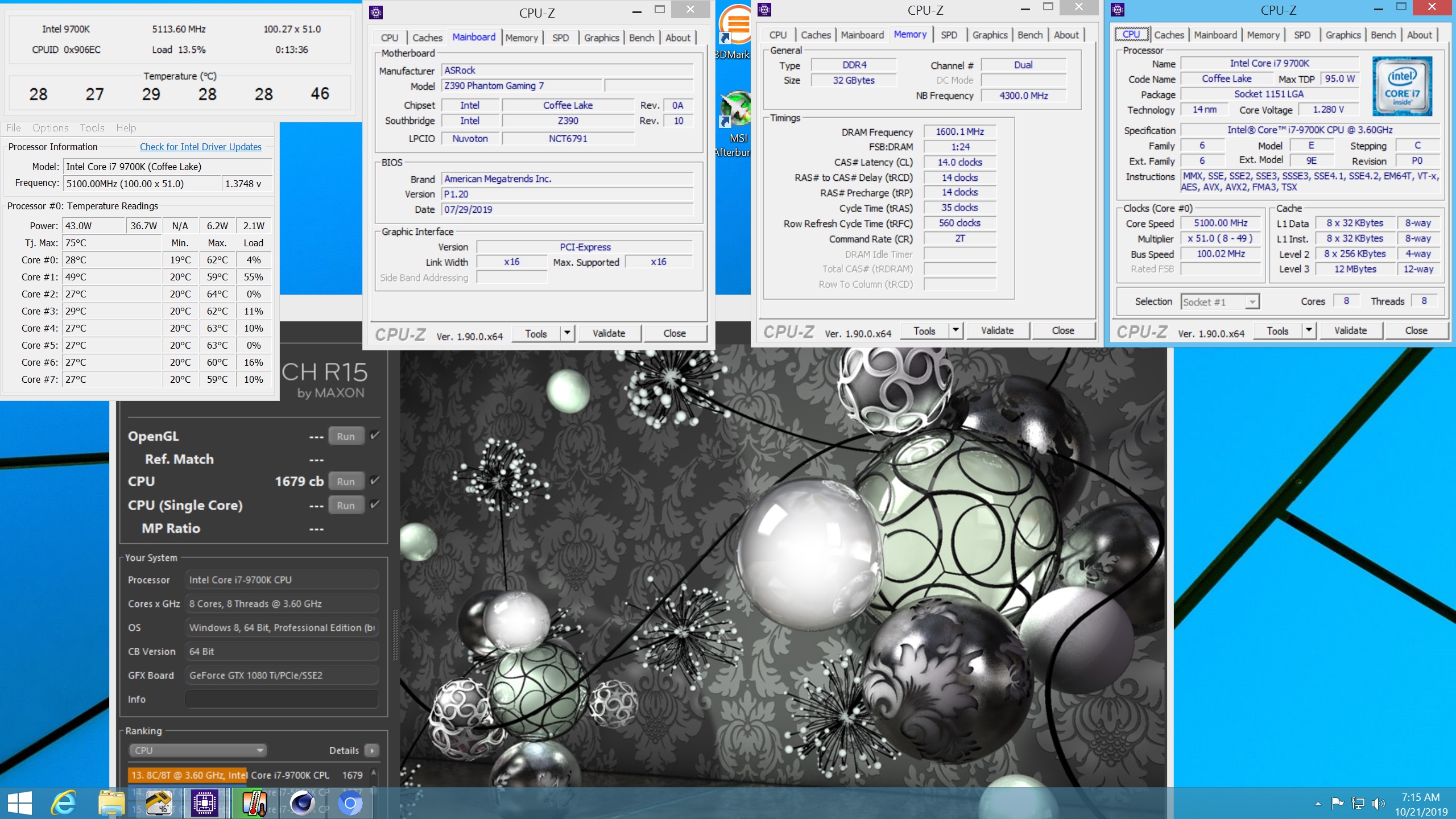Click the Details arrow in Cinebench Ranking
The image size is (1456, 819).
pos(372,750)
